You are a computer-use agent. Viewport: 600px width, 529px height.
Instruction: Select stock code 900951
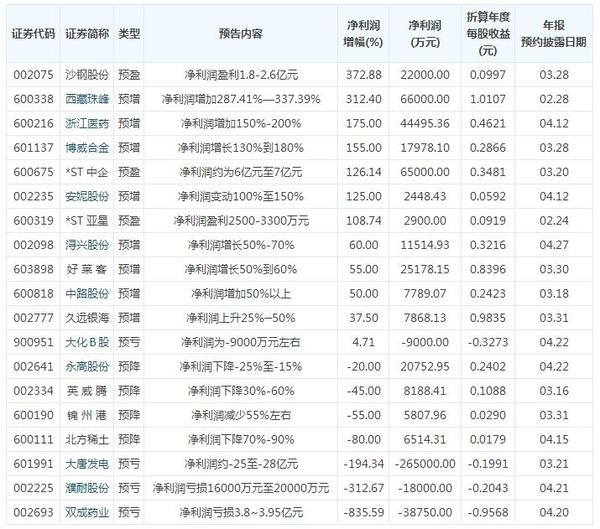coord(33,342)
